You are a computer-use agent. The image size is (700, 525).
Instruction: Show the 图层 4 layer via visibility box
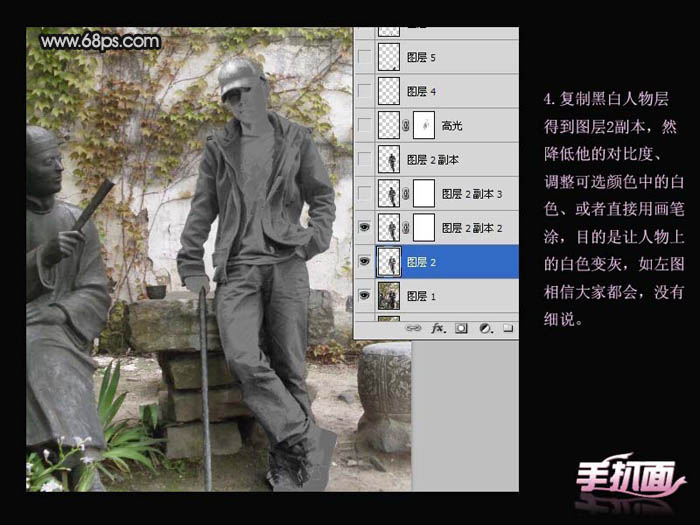[364, 91]
